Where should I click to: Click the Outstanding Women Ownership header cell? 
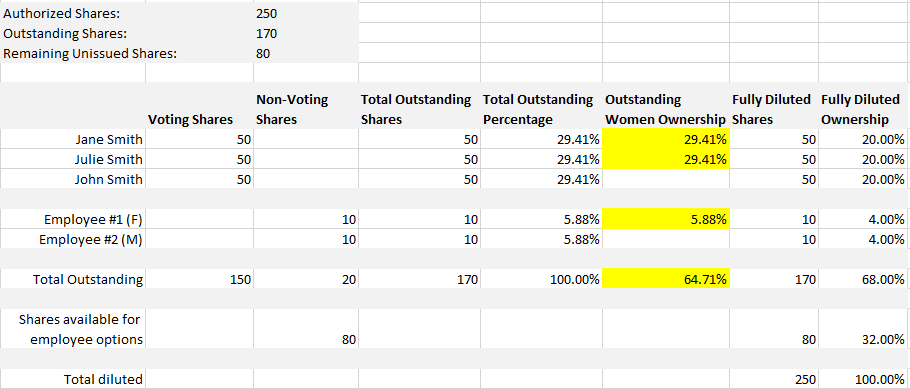coord(666,109)
